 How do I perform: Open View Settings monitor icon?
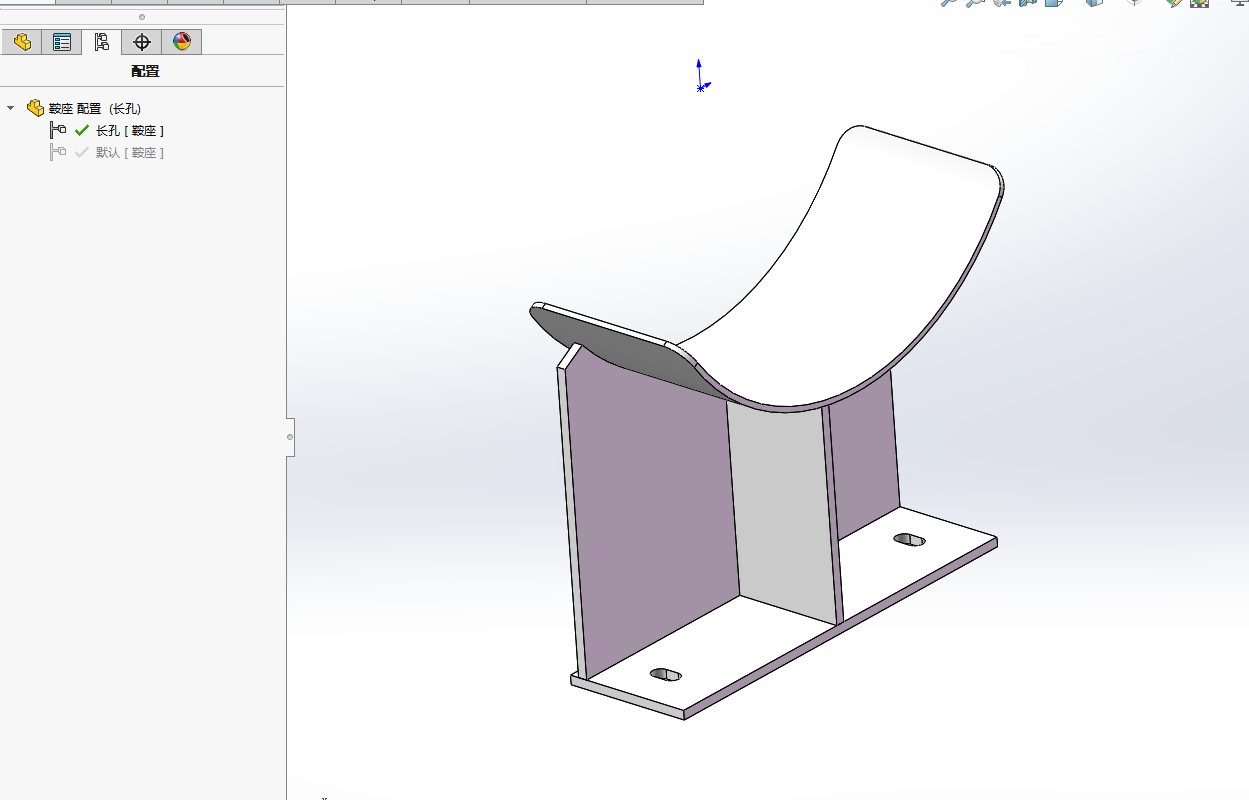pyautogui.click(x=1238, y=3)
